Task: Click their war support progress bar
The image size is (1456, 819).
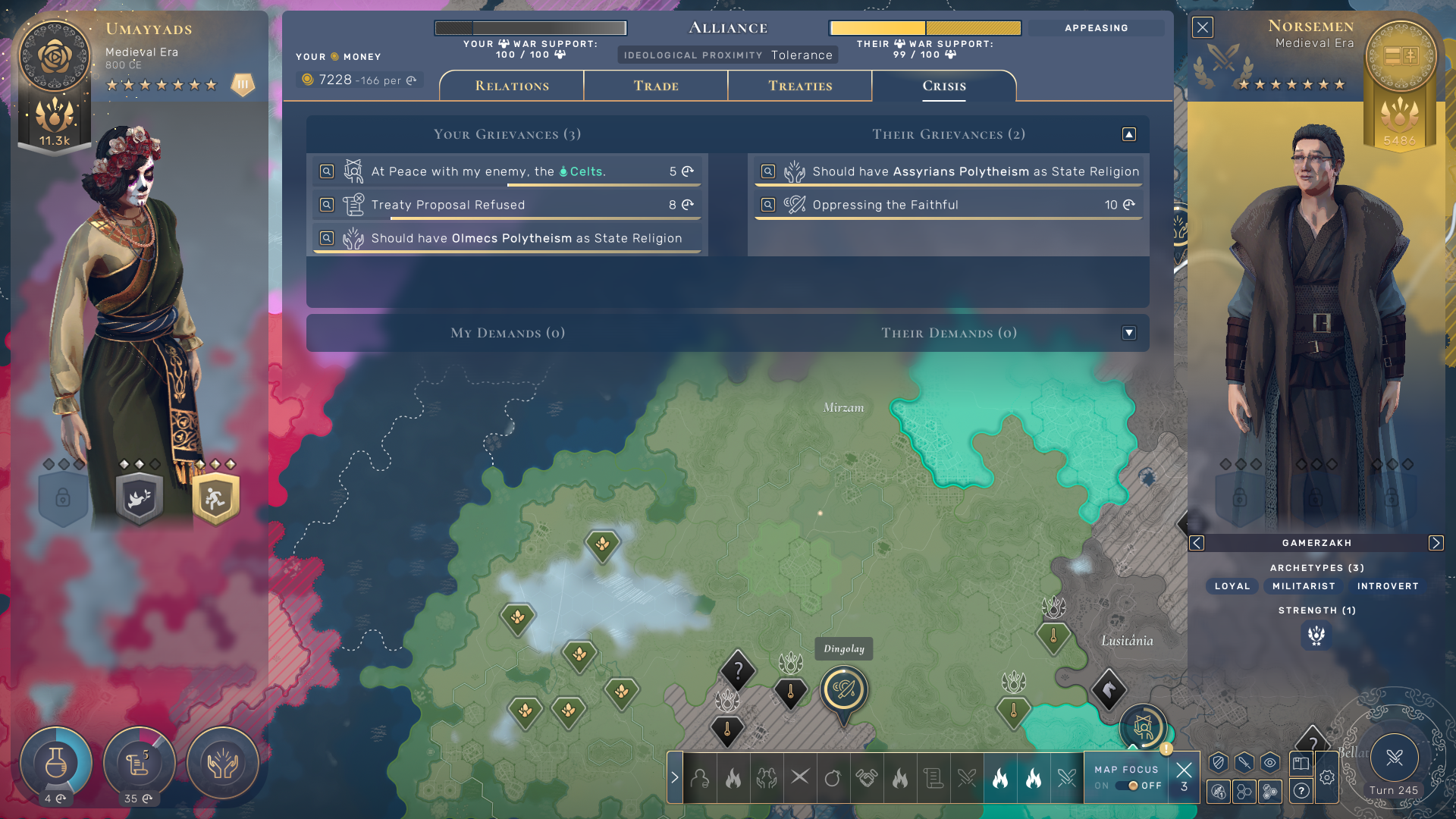Action: tap(924, 28)
